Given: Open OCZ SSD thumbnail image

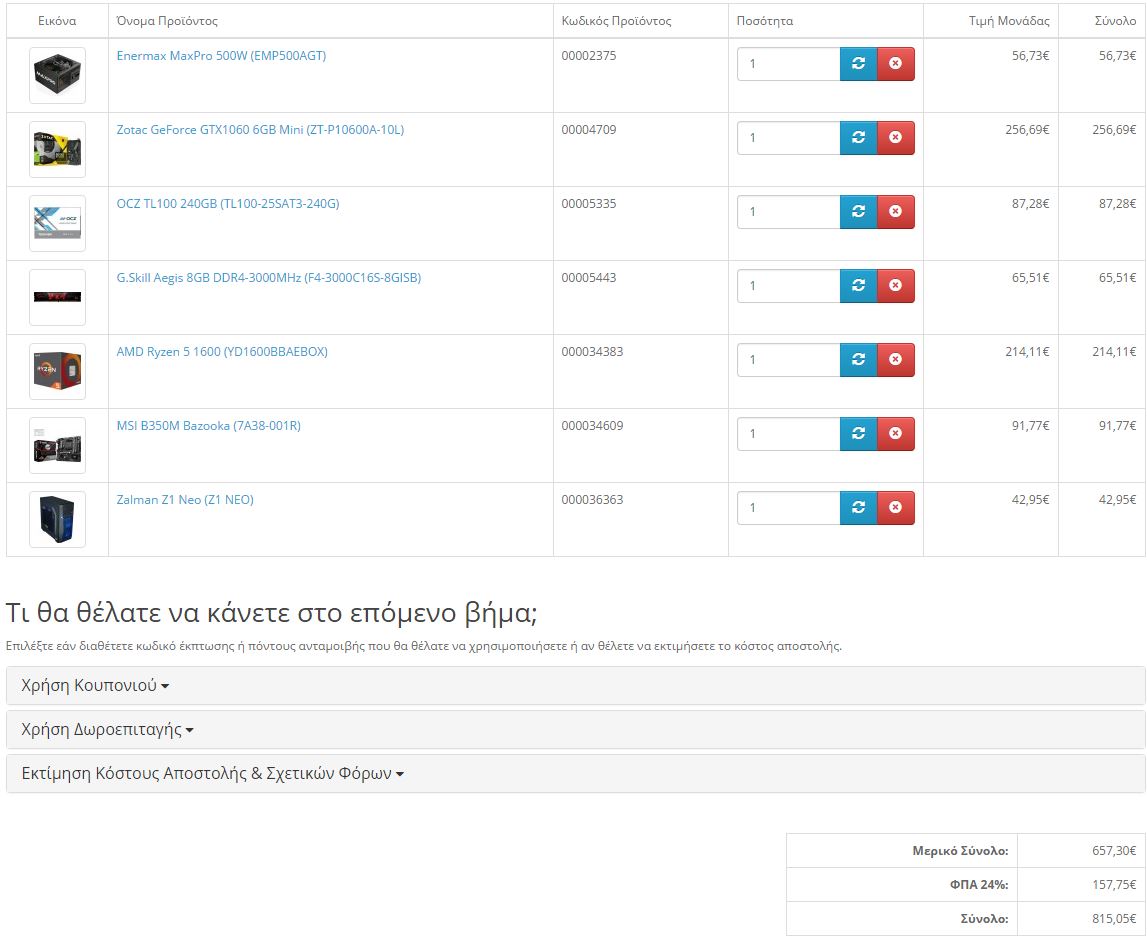Looking at the screenshot, I should click(x=57, y=223).
